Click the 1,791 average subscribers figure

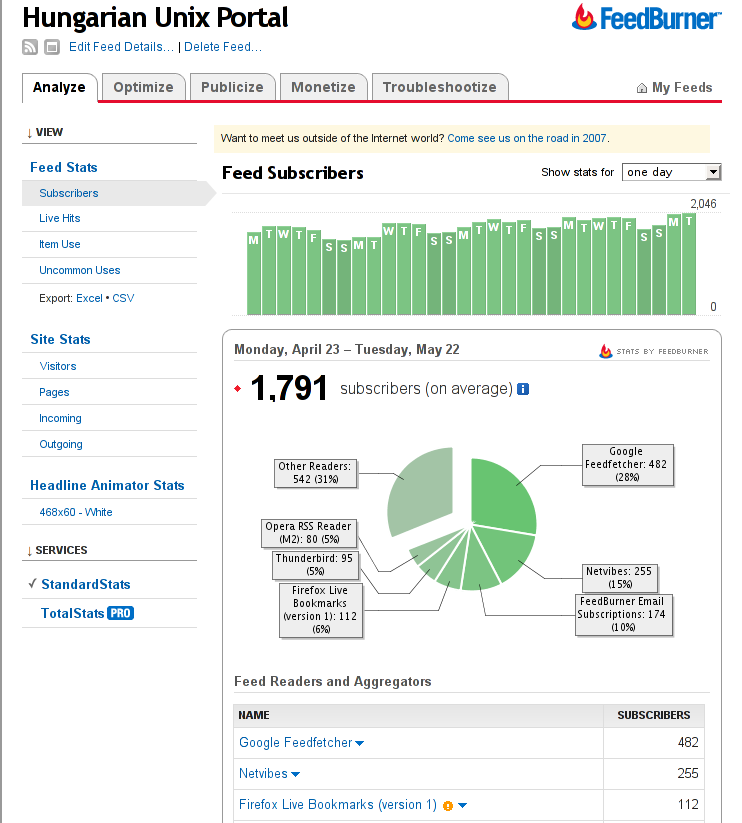289,388
